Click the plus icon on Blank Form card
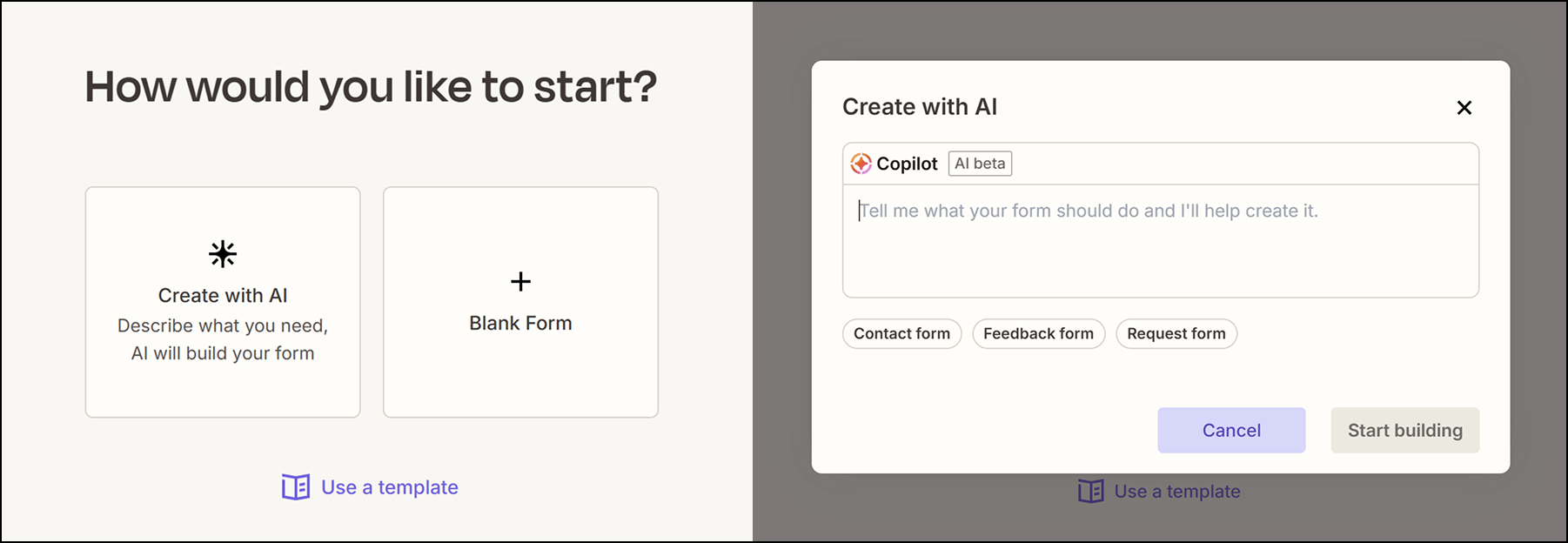 click(519, 281)
